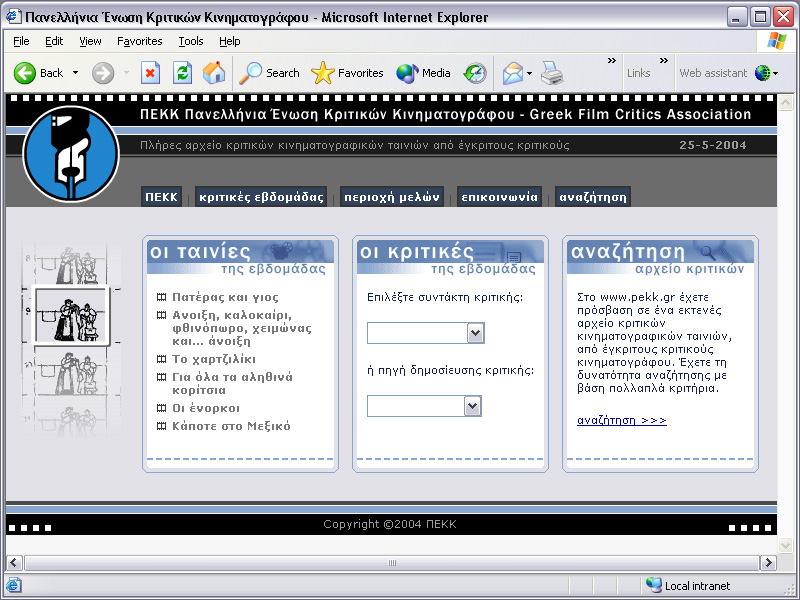Click the Local intranet zone icon
Screen dimensions: 800x600
(654, 585)
